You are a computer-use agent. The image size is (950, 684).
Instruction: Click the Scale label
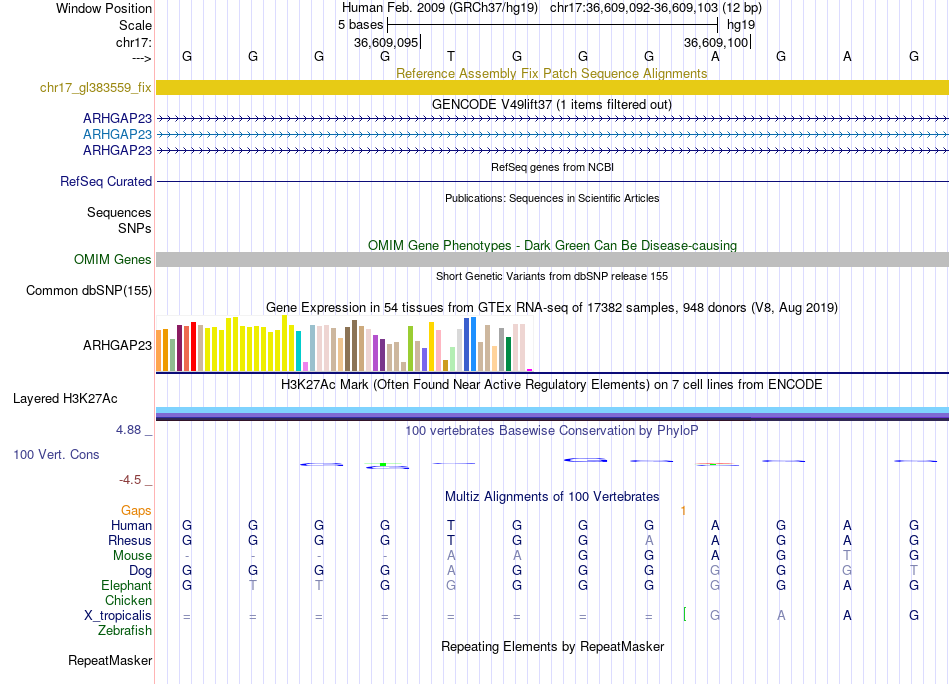pos(135,25)
